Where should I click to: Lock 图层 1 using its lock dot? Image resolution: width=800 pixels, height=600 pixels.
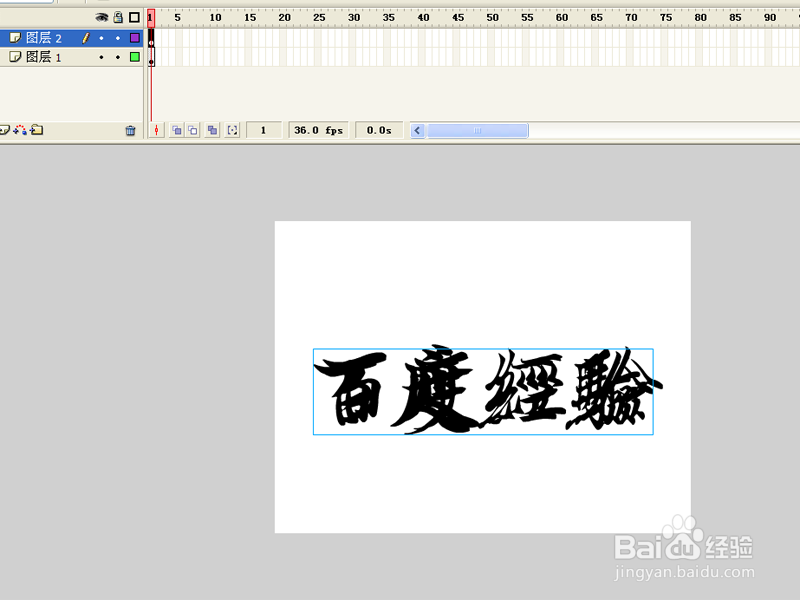[x=118, y=57]
